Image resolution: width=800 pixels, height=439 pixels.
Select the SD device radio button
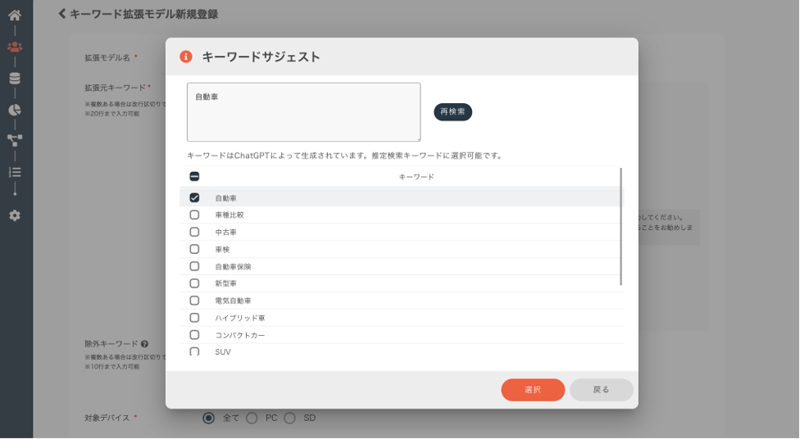click(290, 418)
